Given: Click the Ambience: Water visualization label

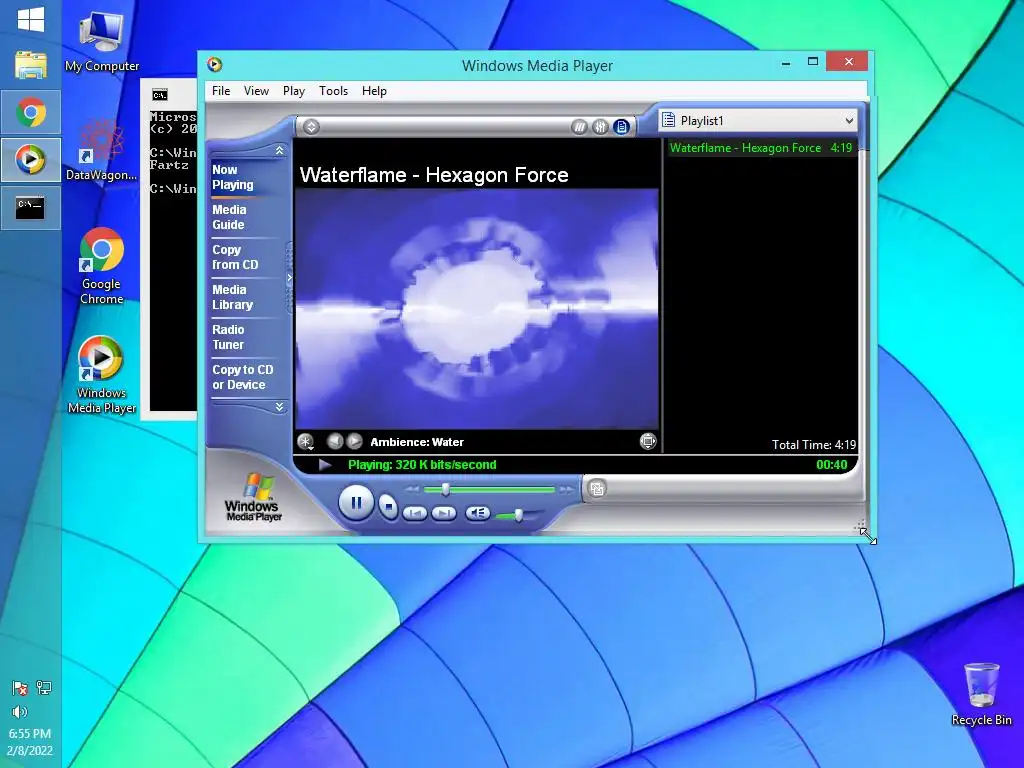Looking at the screenshot, I should [x=417, y=442].
